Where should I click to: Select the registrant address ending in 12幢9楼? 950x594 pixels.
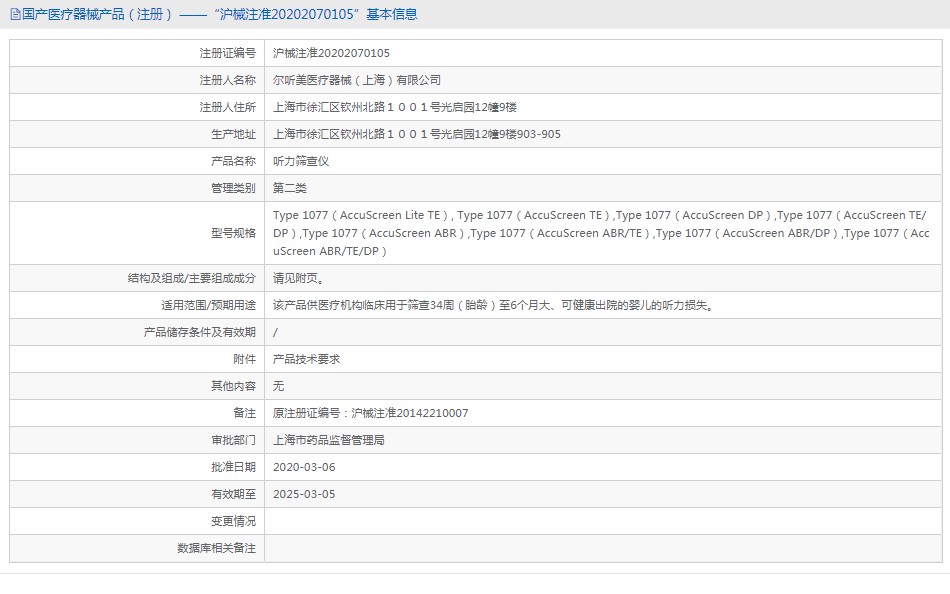click(x=394, y=107)
